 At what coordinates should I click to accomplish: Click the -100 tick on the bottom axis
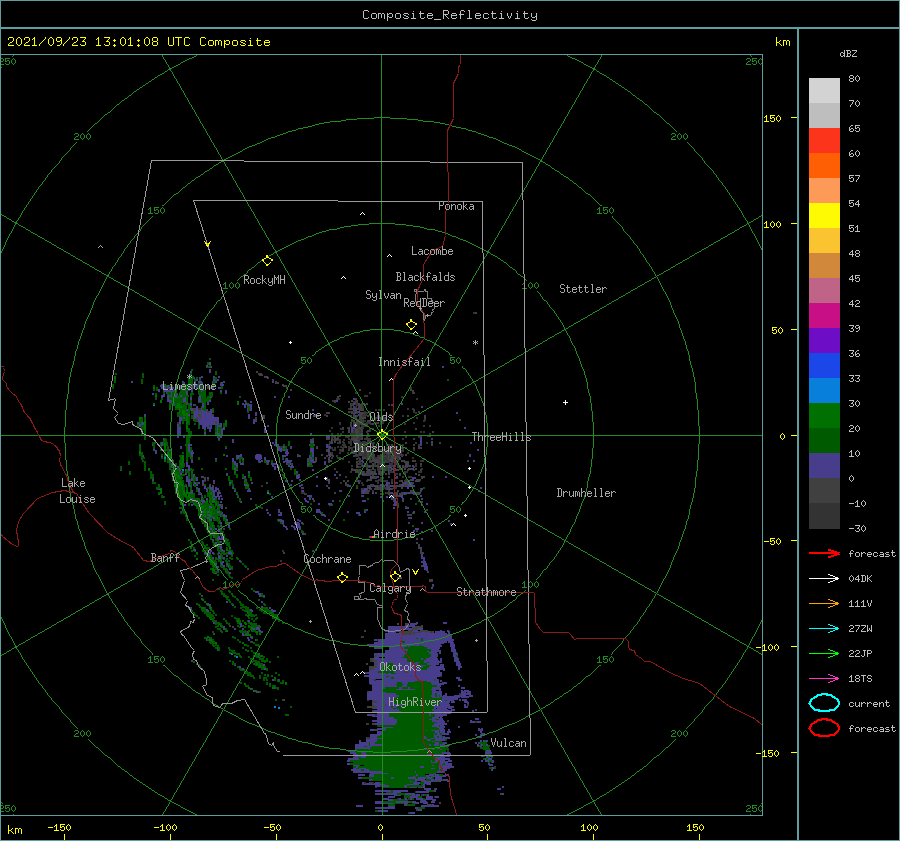click(x=165, y=827)
